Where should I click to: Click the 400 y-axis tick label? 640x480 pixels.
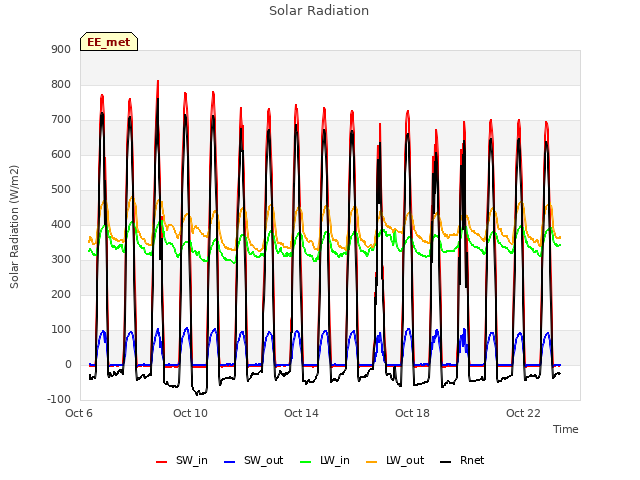pyautogui.click(x=61, y=225)
